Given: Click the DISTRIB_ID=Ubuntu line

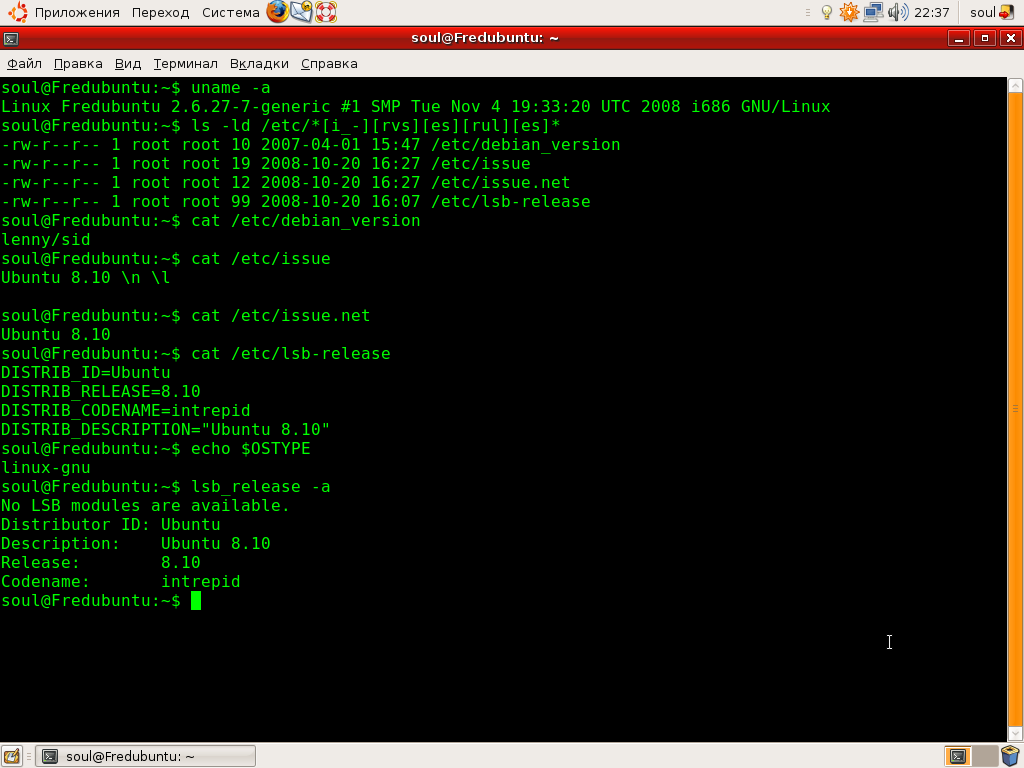Looking at the screenshot, I should point(86,372).
